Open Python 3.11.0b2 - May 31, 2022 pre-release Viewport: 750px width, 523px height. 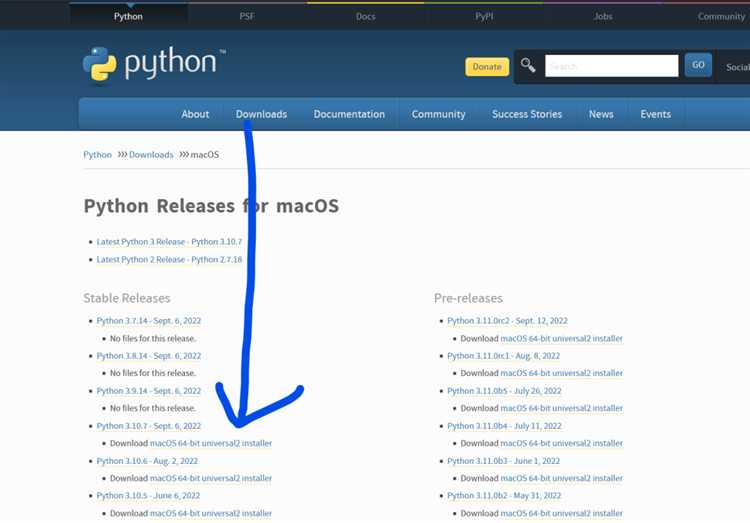point(504,496)
